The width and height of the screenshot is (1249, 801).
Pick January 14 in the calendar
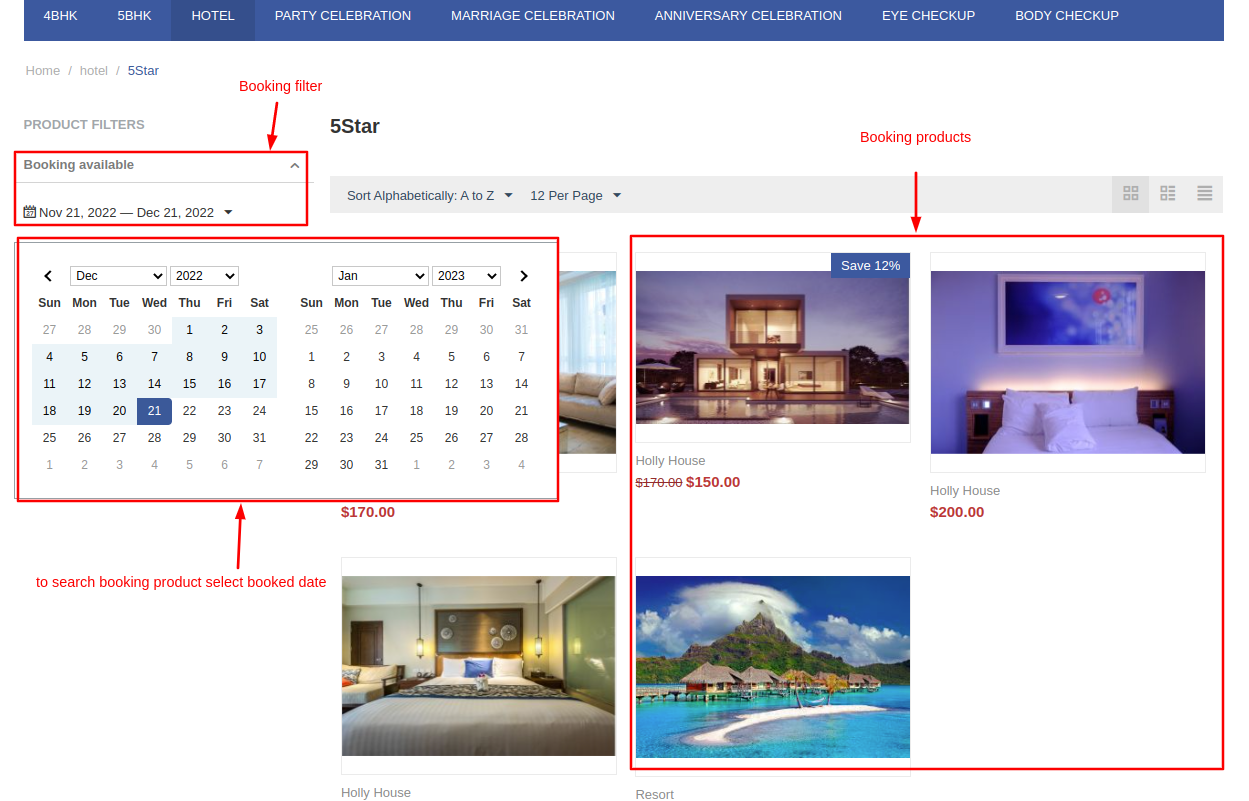pyautogui.click(x=521, y=384)
